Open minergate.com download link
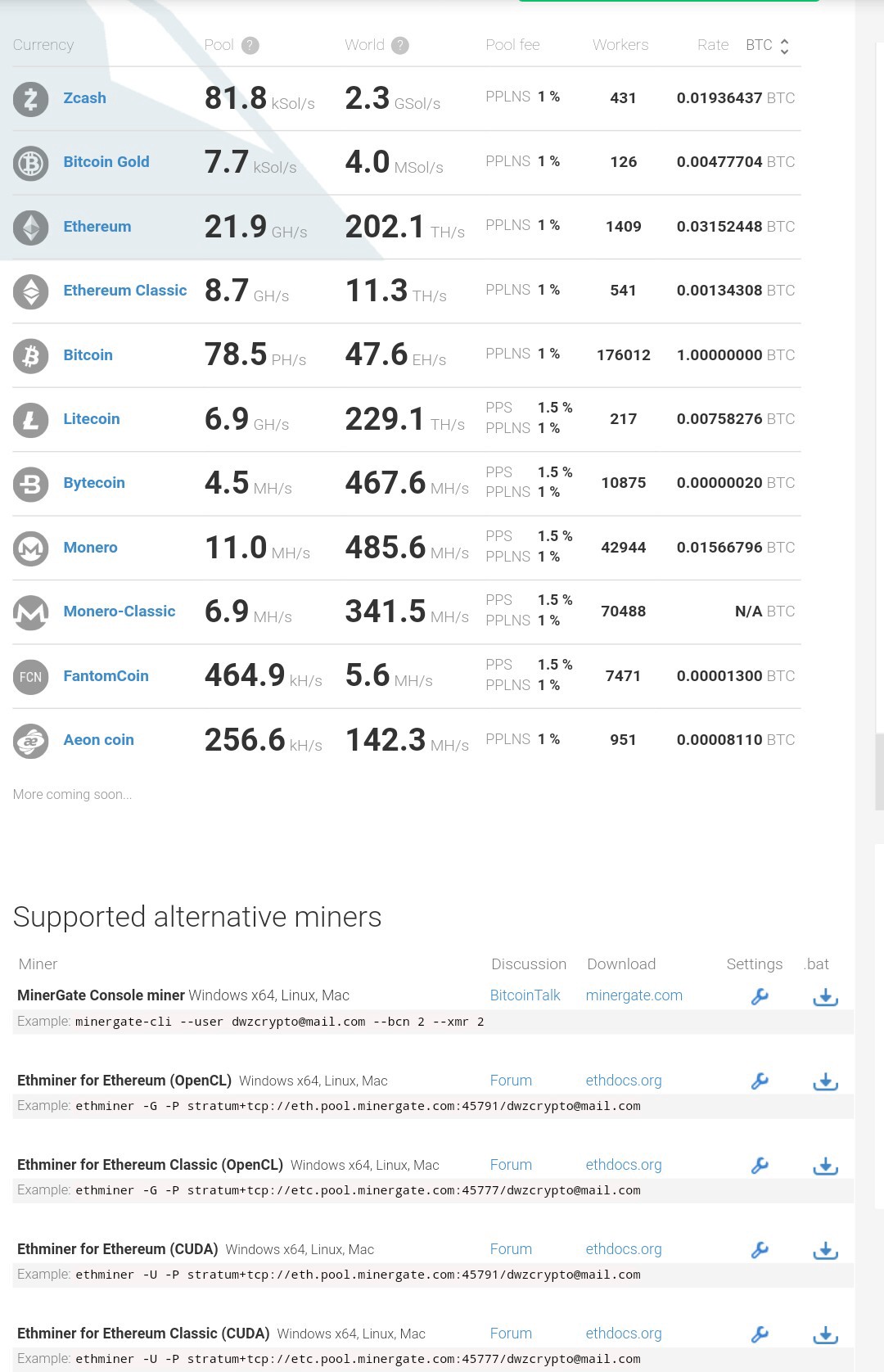 (634, 995)
